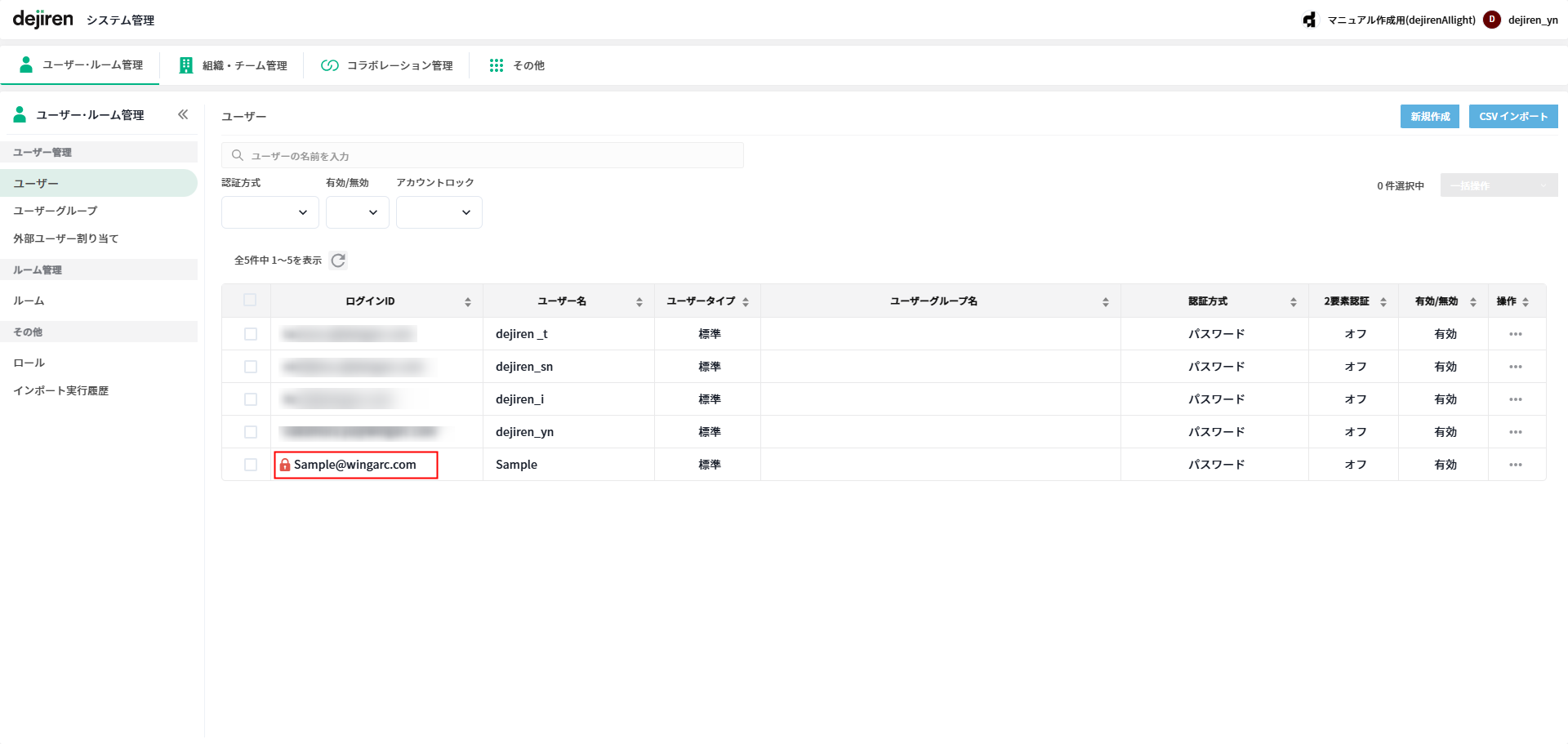The image size is (1568, 744).
Task: Check the checkbox for dejiren_t row
Action: tap(251, 334)
